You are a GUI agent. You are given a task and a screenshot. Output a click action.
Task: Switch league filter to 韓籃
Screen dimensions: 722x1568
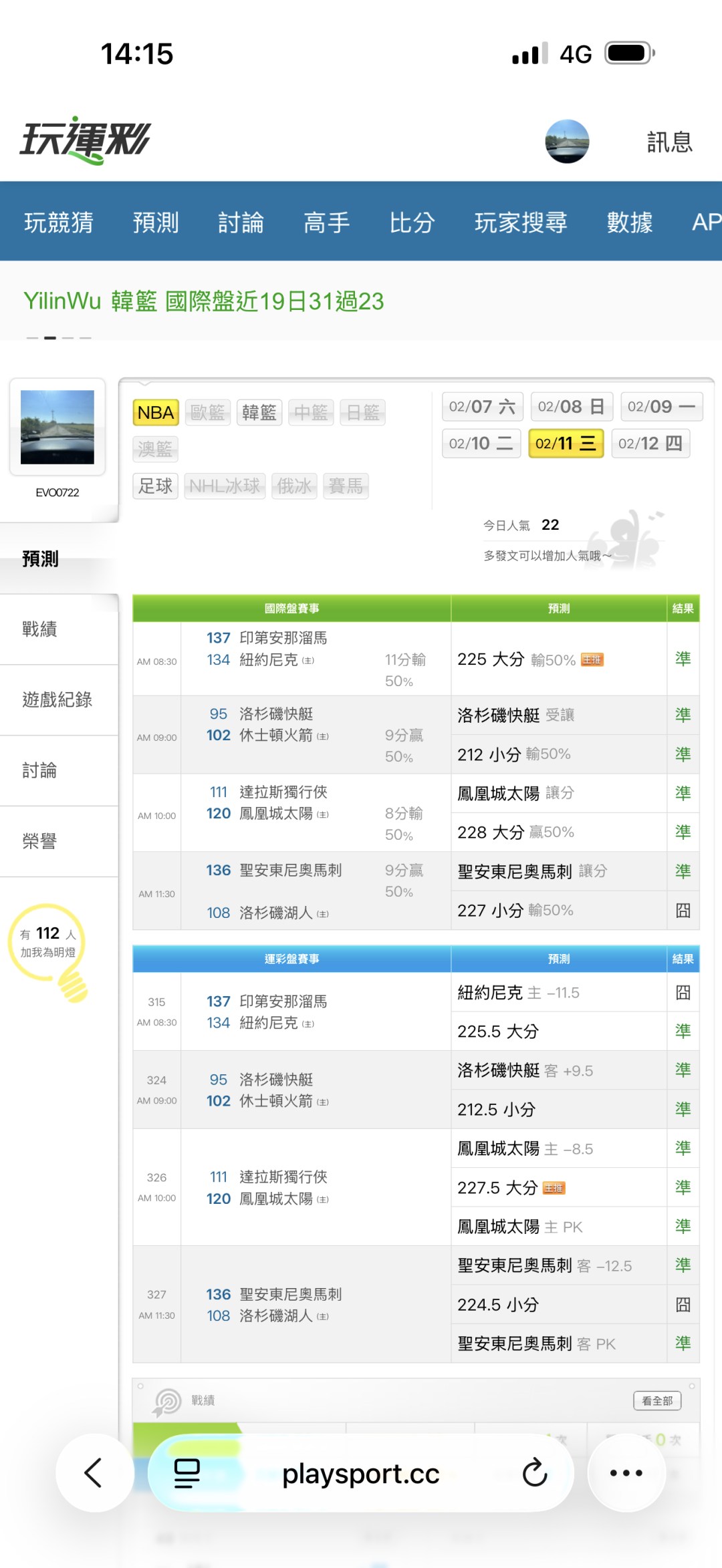(x=259, y=413)
